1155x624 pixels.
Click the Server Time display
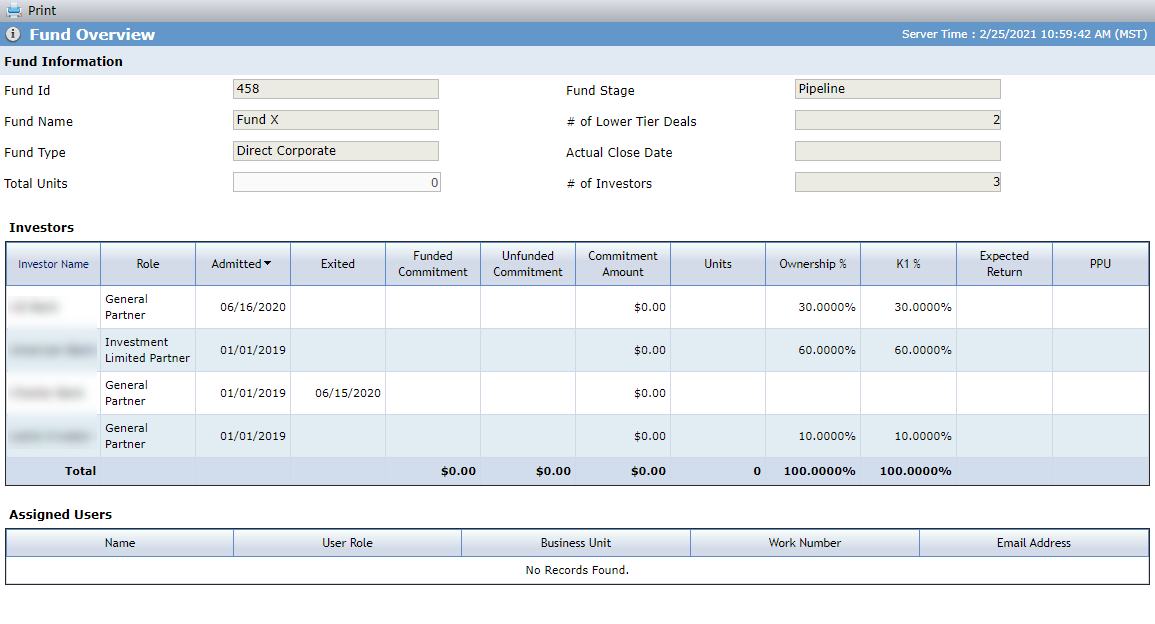tap(1025, 34)
